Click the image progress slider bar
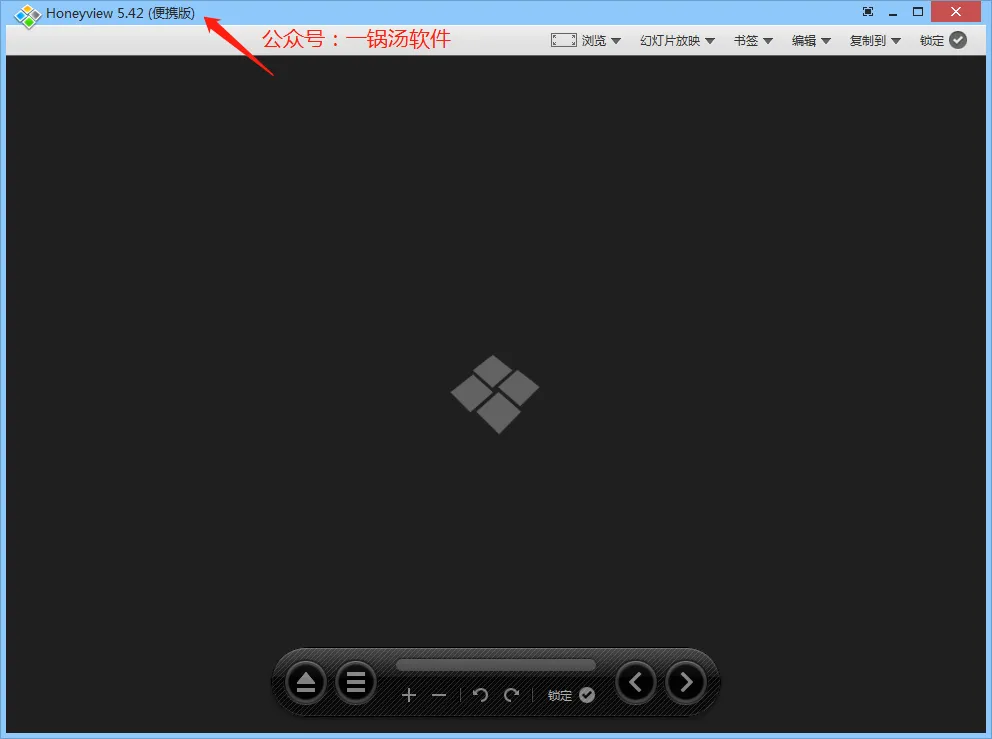Image resolution: width=992 pixels, height=739 pixels. (496, 665)
